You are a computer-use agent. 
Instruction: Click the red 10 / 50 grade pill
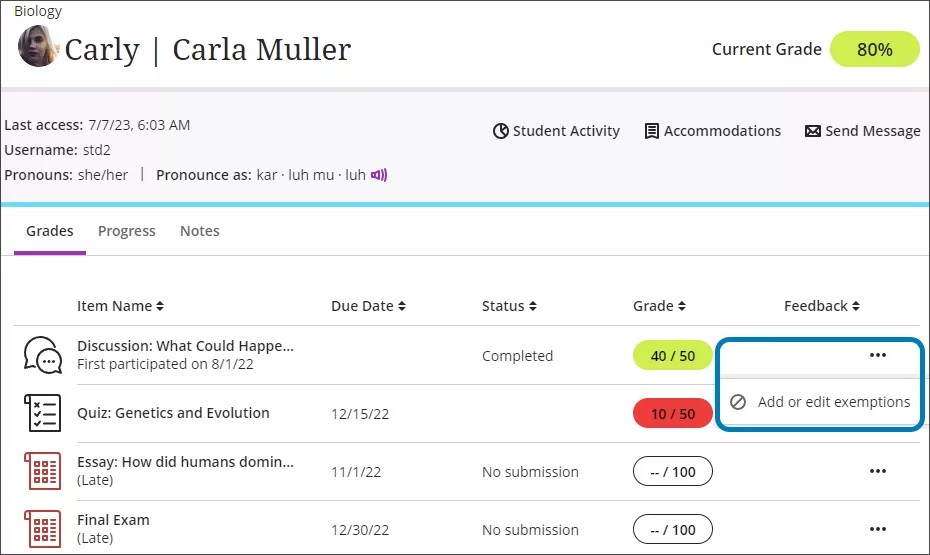click(672, 413)
